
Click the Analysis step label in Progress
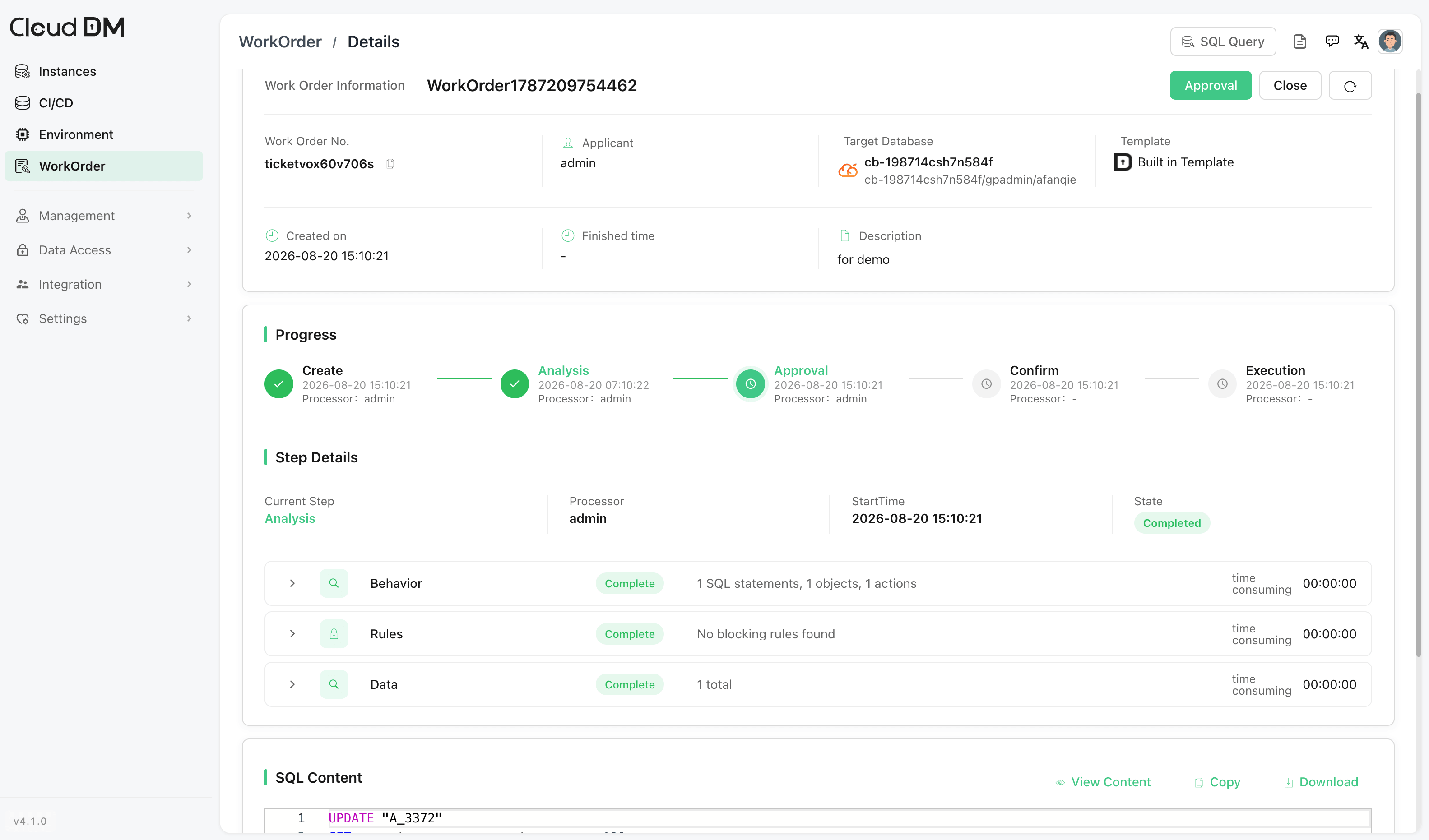[x=563, y=371]
